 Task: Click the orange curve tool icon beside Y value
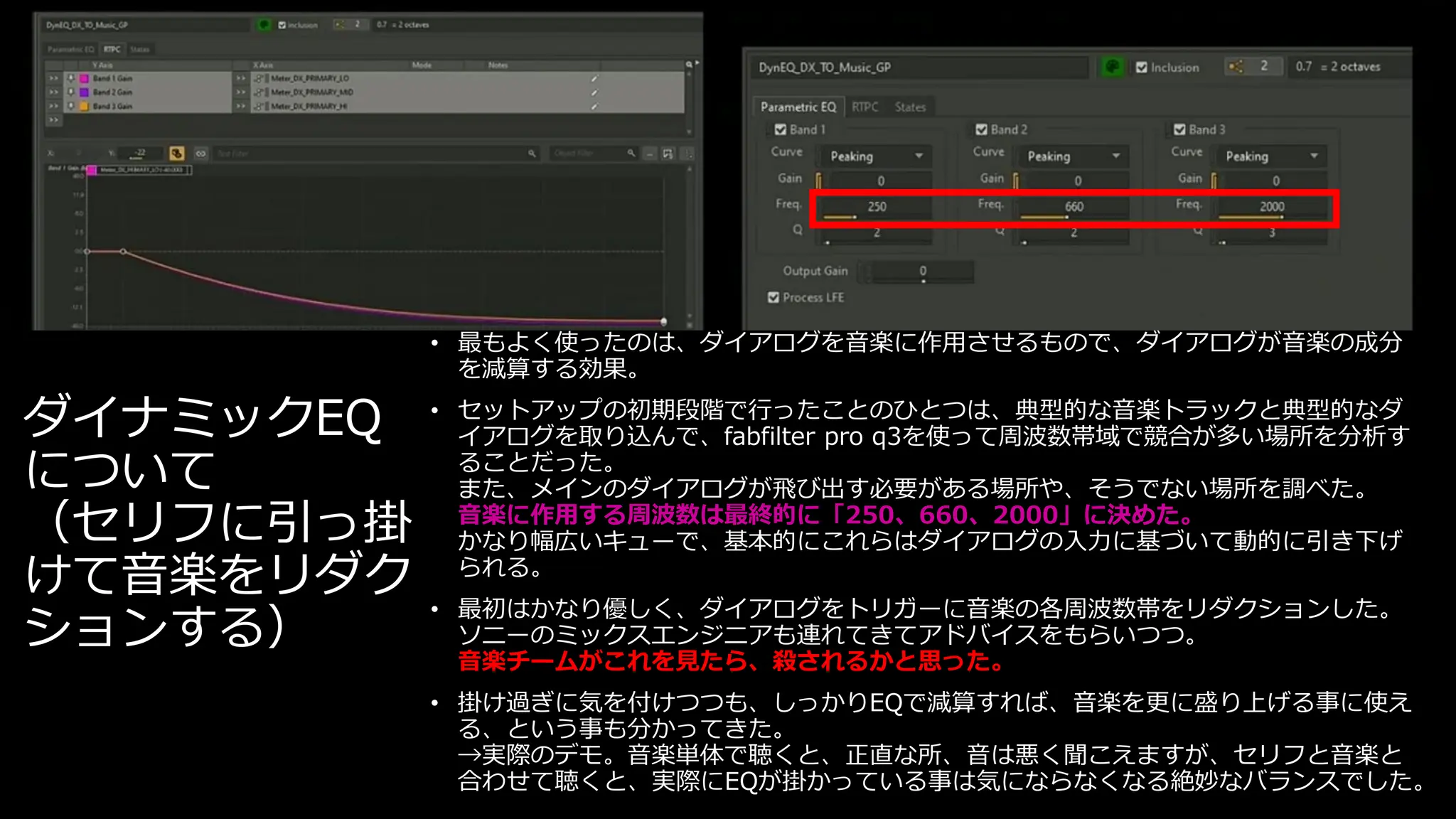coord(176,153)
